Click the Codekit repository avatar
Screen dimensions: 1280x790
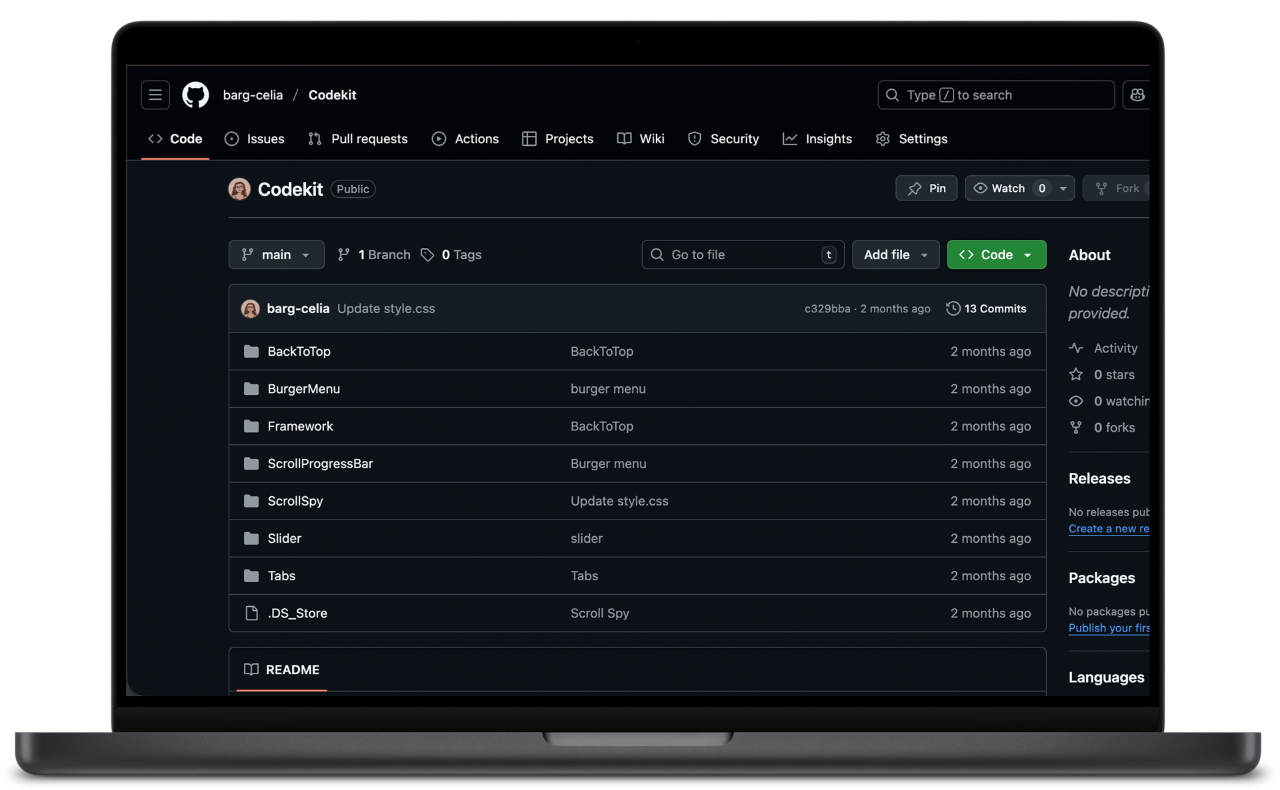239,189
